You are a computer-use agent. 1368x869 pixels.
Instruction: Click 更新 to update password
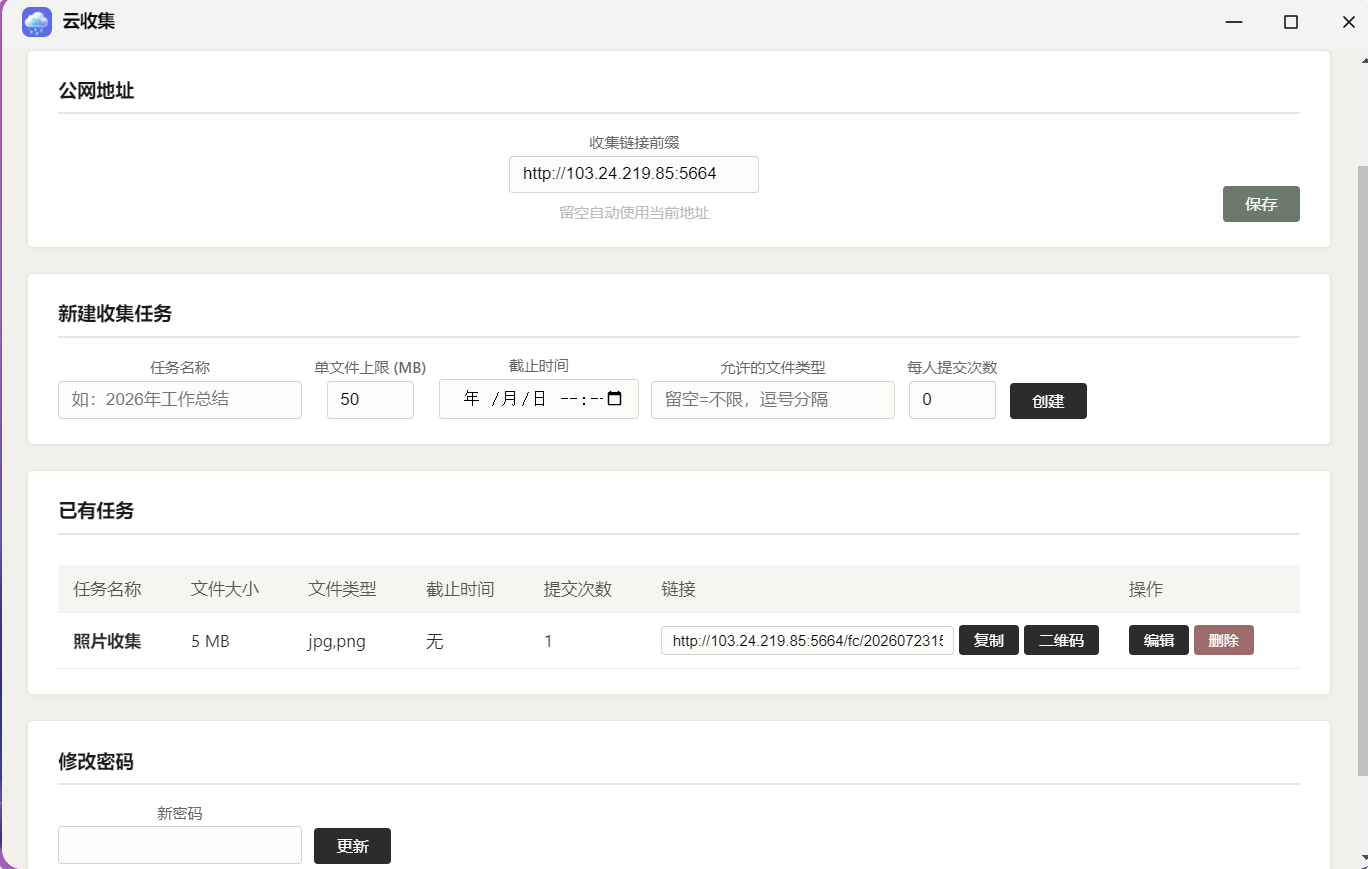coord(352,846)
